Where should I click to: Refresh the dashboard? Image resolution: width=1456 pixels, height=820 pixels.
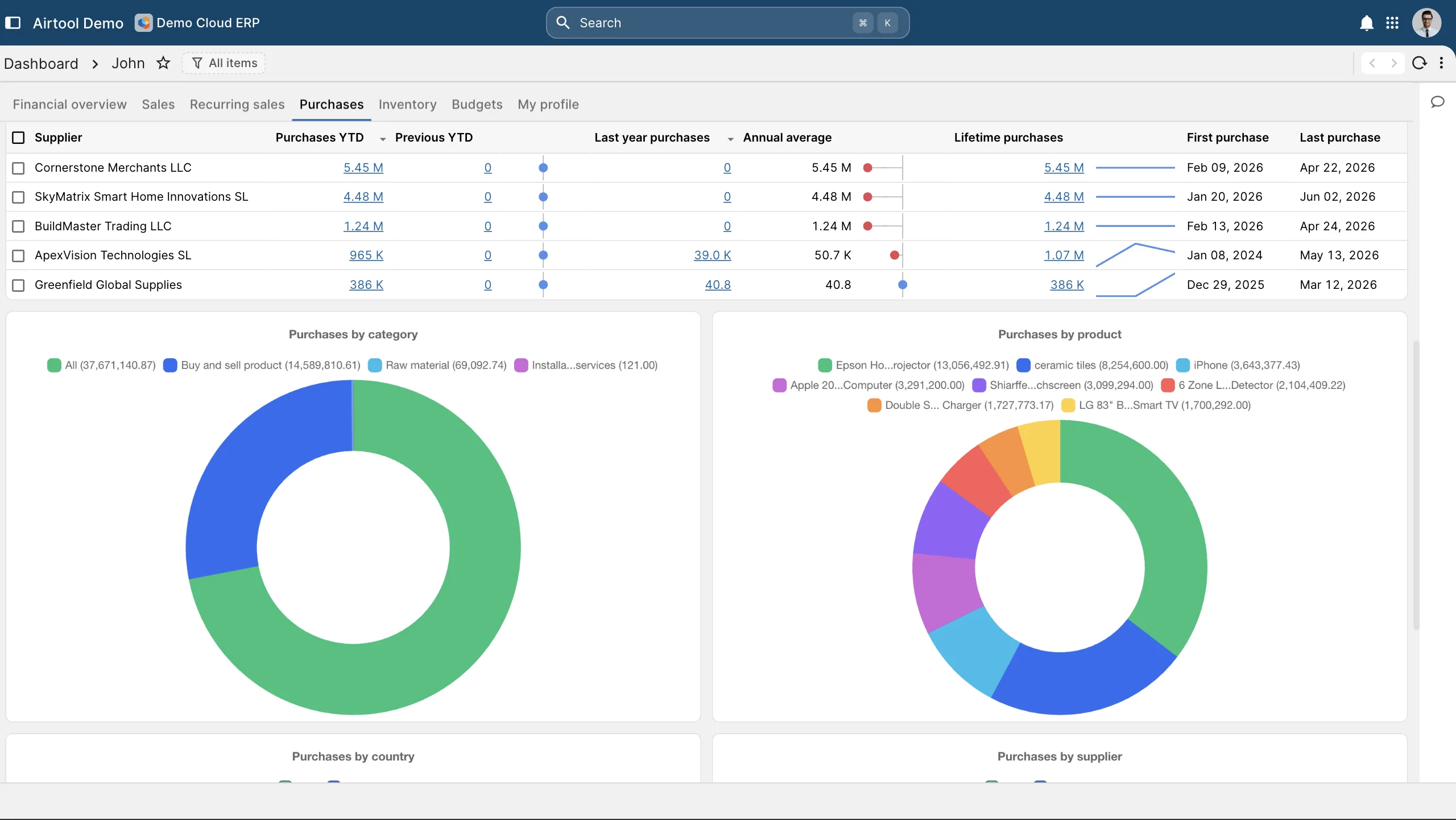tap(1420, 63)
